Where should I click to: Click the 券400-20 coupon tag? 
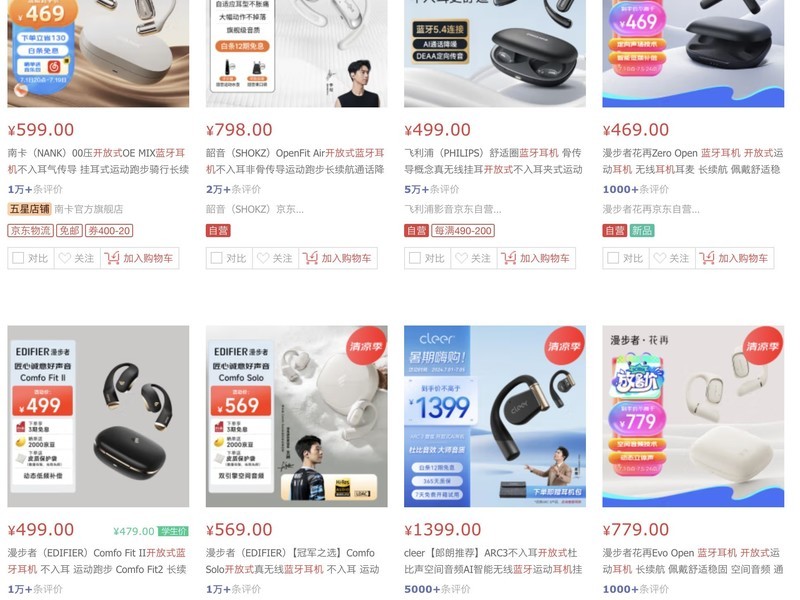[x=109, y=231]
